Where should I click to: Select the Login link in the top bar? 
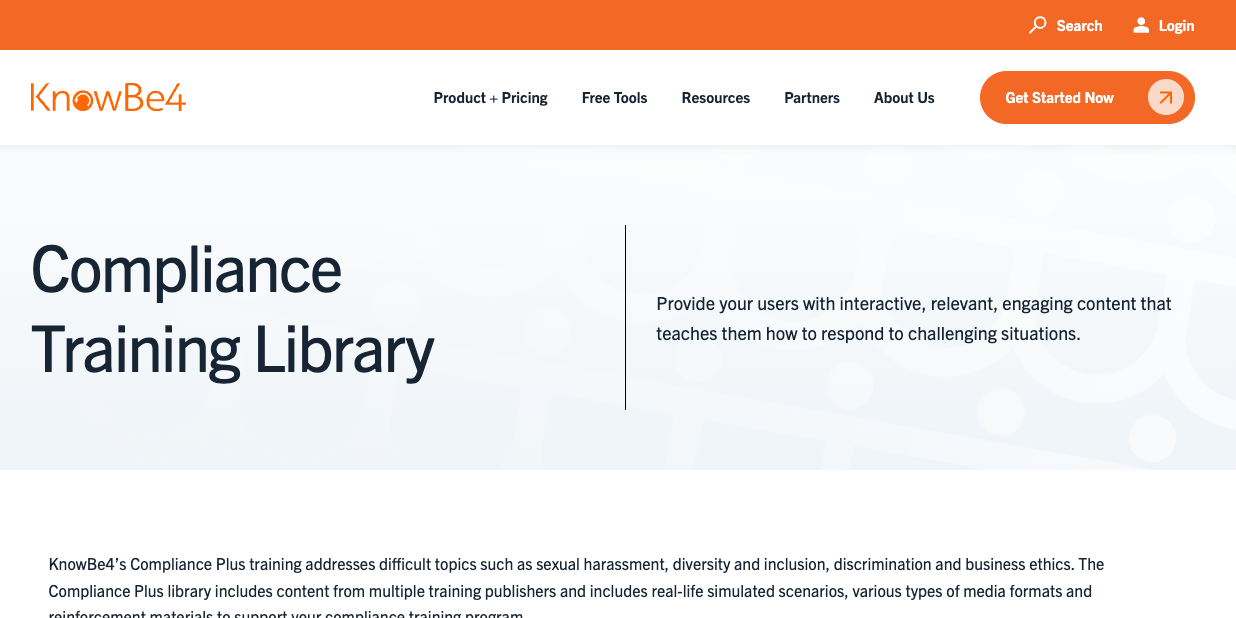pyautogui.click(x=1176, y=25)
